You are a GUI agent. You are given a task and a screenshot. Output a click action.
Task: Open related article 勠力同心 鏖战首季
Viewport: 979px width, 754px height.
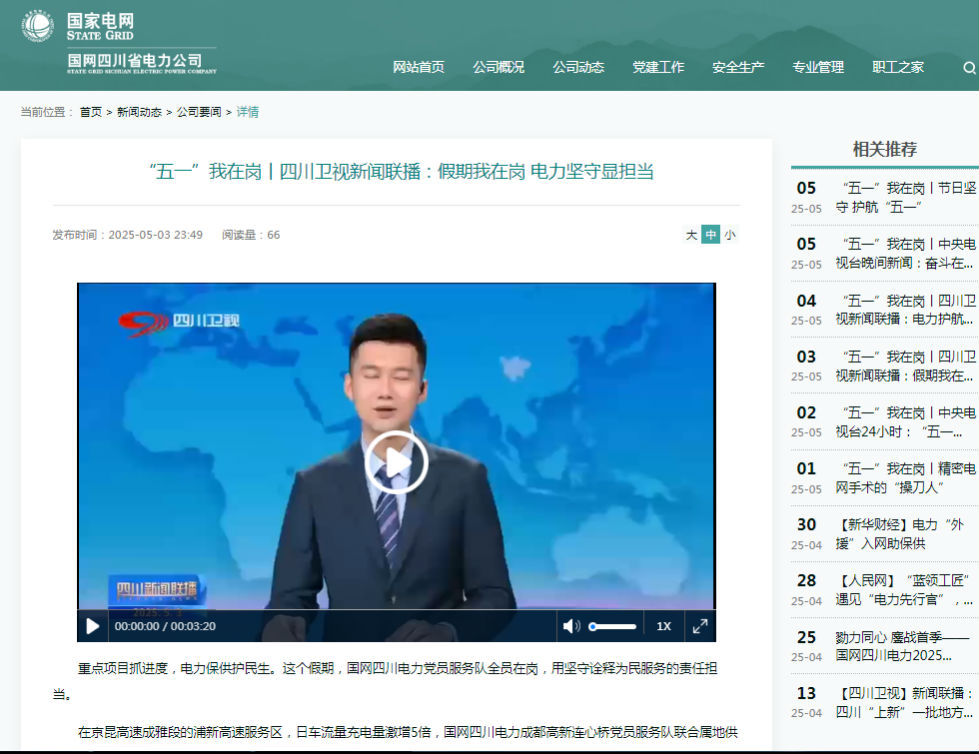(x=903, y=646)
